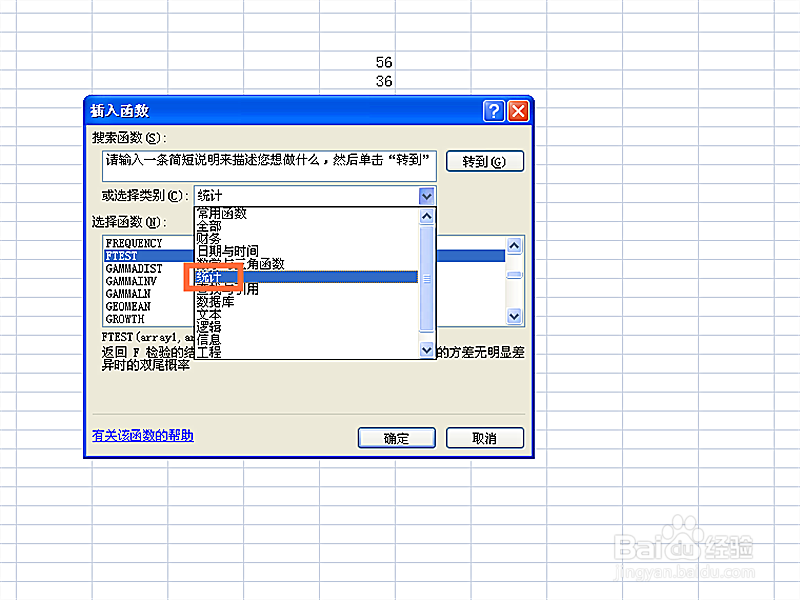Viewport: 800px width, 600px height.
Task: Click category list scroll down arrow
Action: coord(427,350)
